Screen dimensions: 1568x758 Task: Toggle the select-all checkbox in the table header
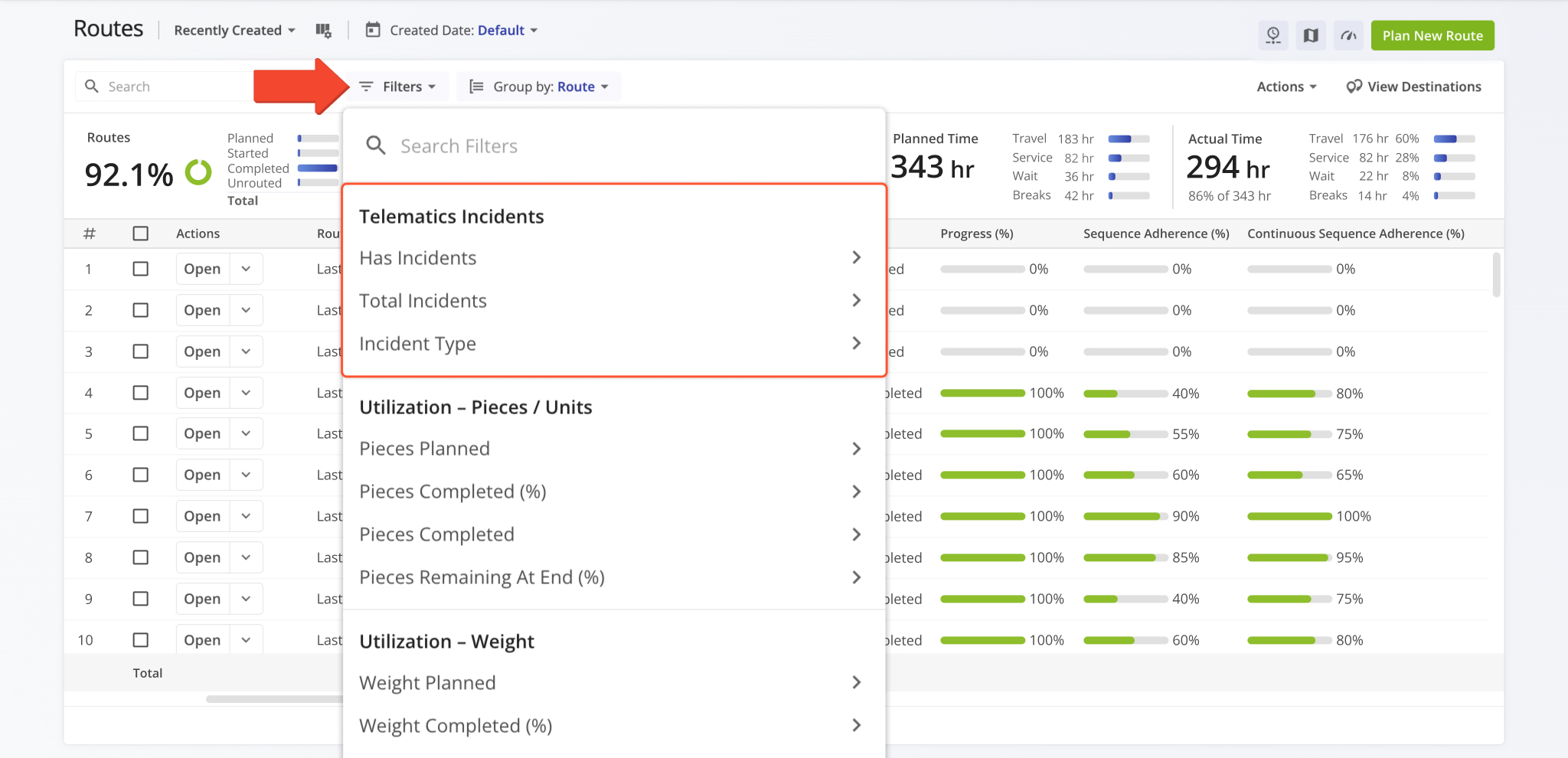141,234
